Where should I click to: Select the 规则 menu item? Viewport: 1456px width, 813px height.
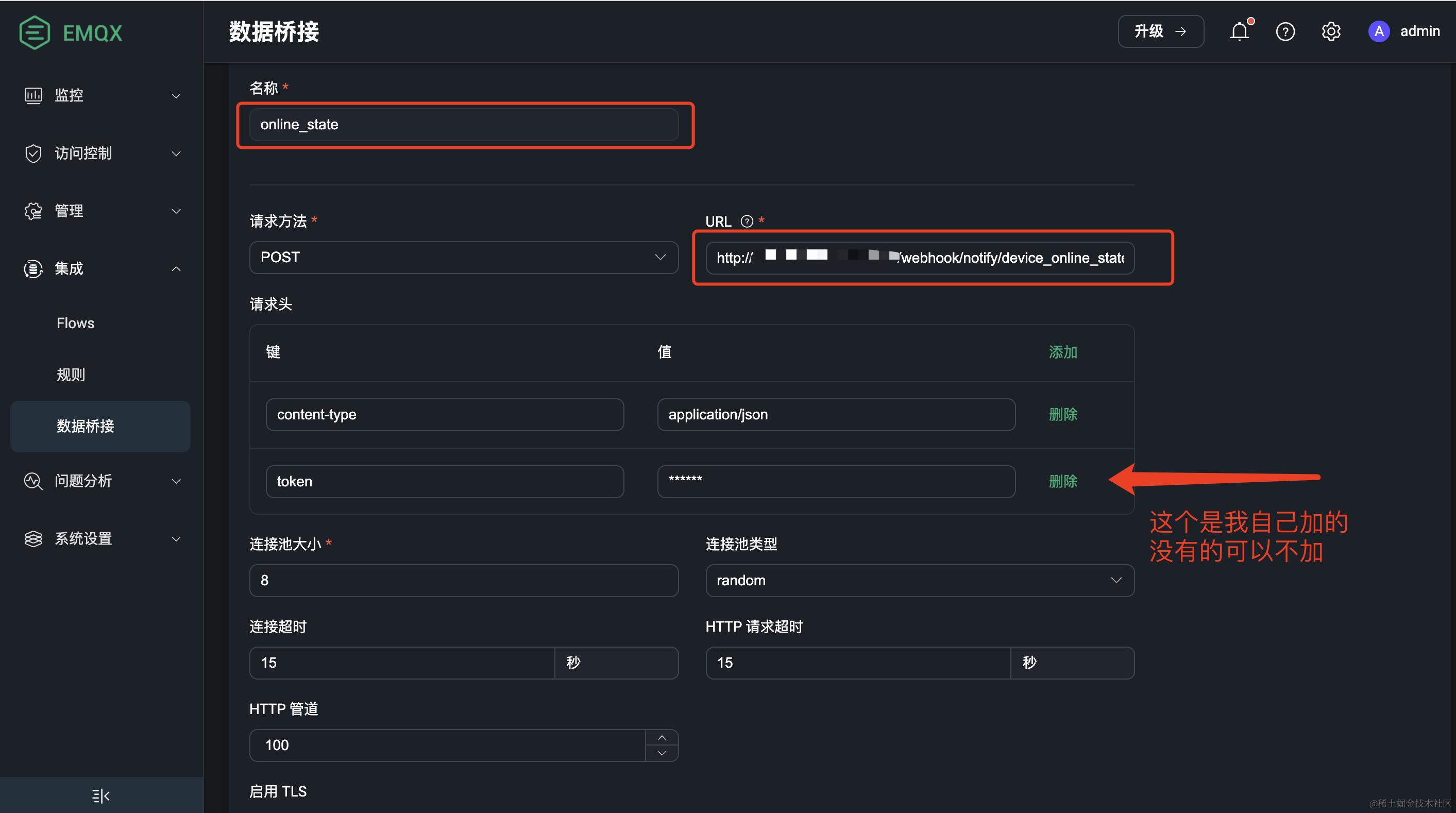coord(71,374)
